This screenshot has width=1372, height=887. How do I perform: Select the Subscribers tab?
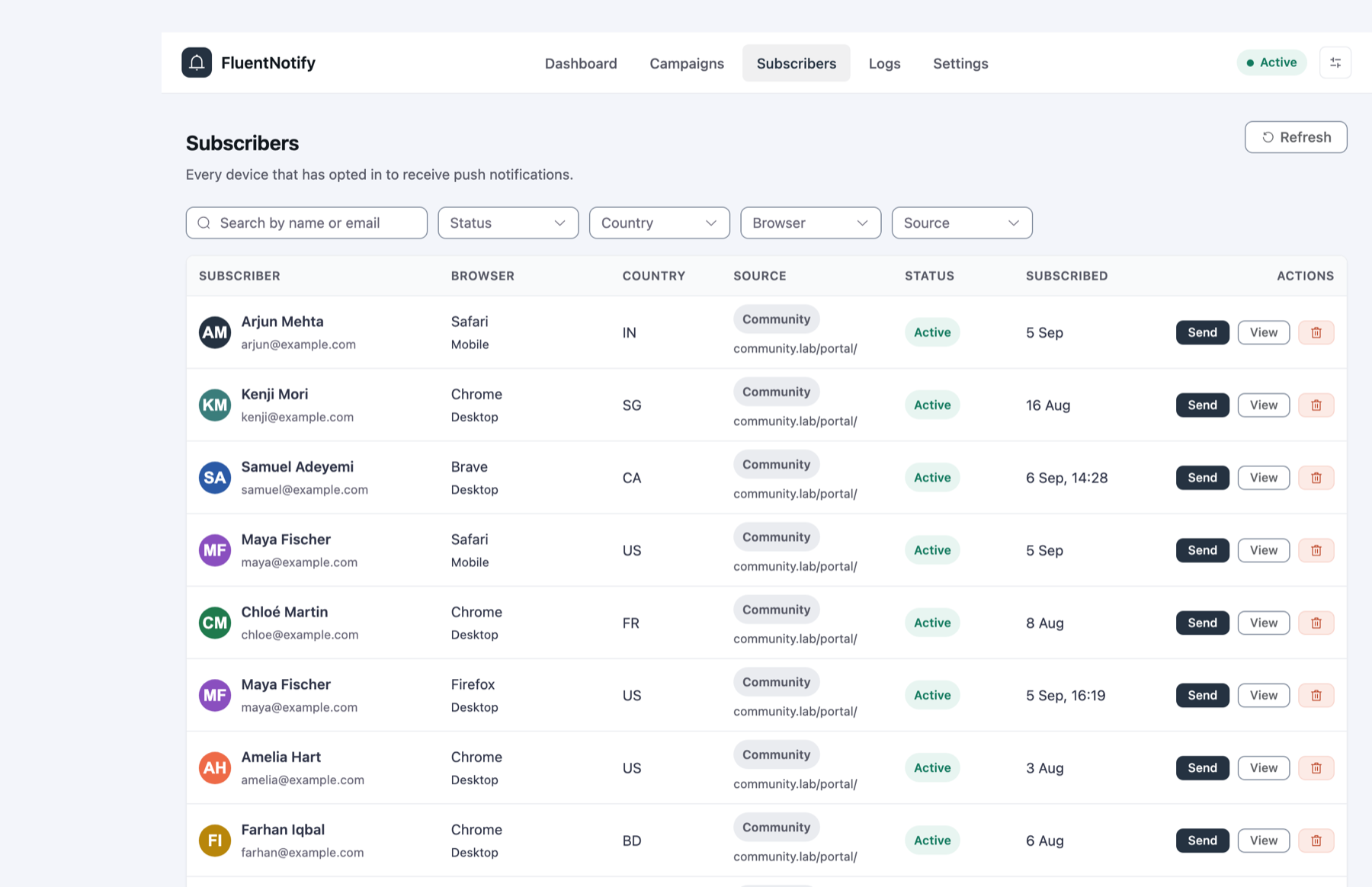point(797,63)
